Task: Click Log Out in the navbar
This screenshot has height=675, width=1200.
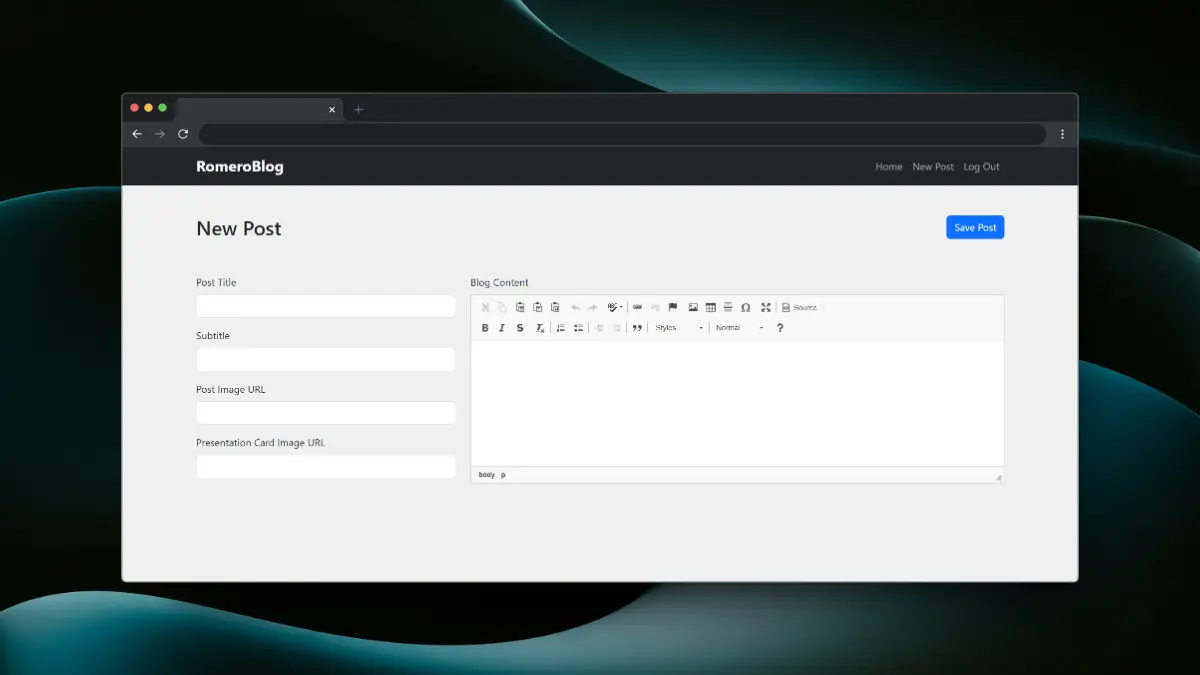Action: pos(981,167)
